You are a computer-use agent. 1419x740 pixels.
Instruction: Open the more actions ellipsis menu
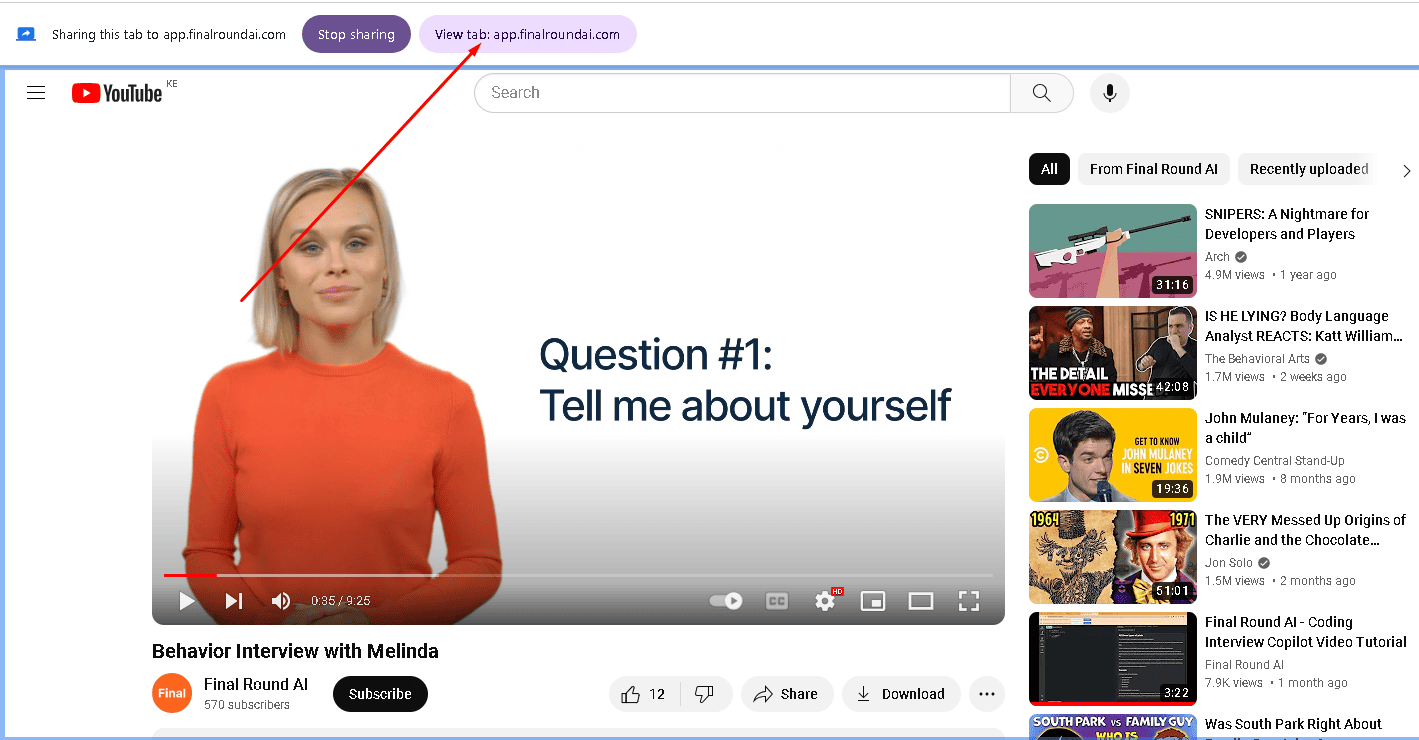point(986,693)
